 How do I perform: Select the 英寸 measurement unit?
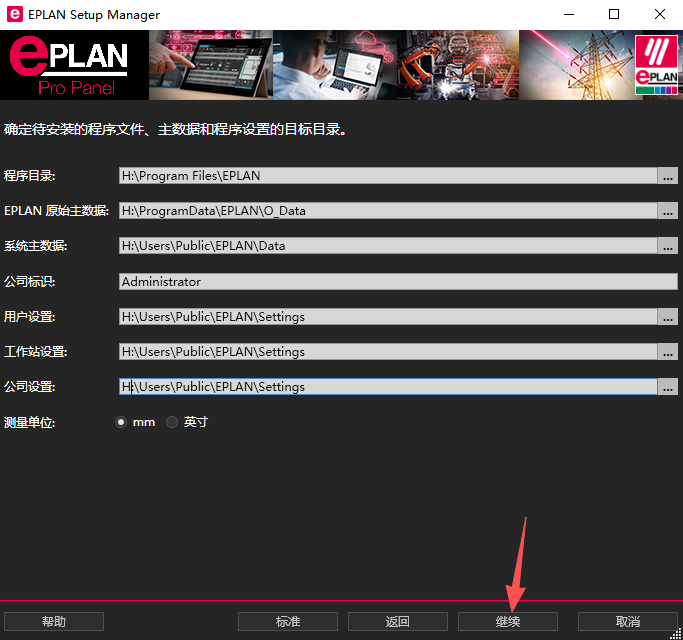pos(172,422)
